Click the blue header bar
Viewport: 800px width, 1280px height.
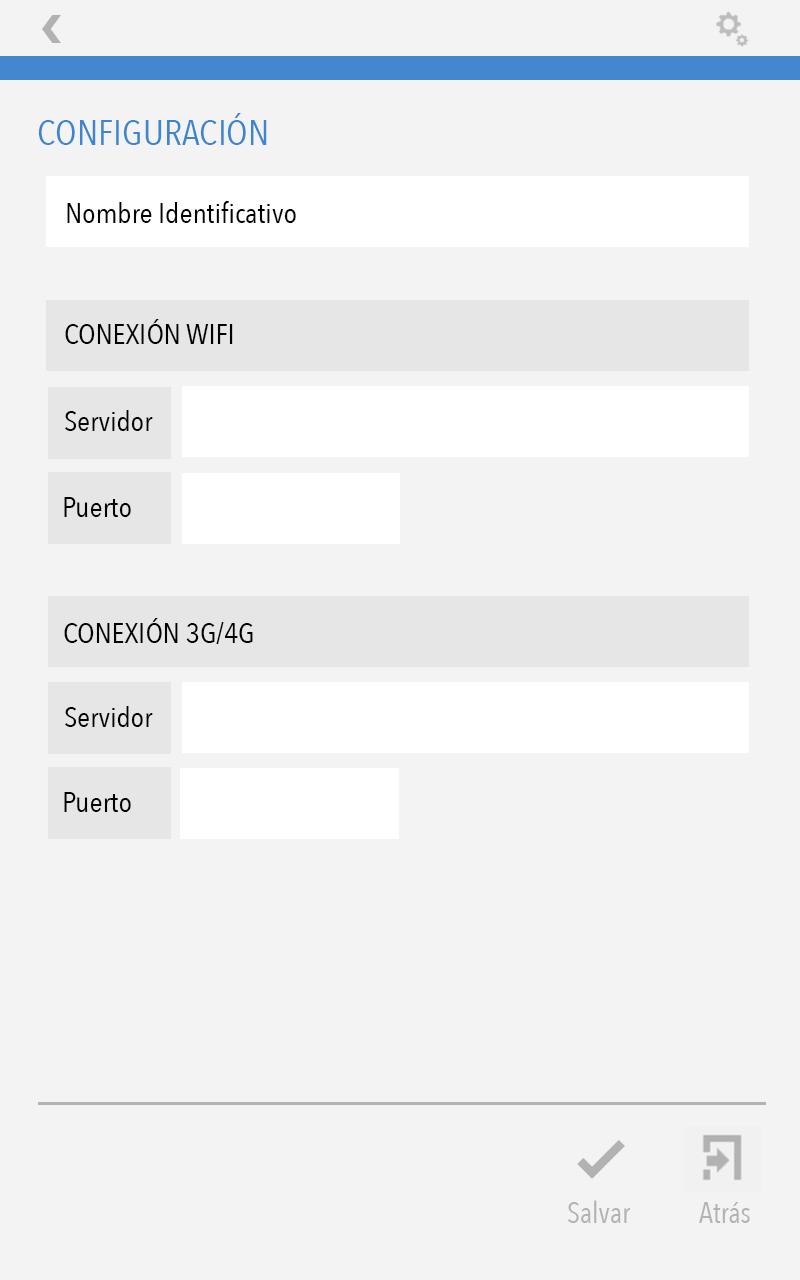click(400, 68)
